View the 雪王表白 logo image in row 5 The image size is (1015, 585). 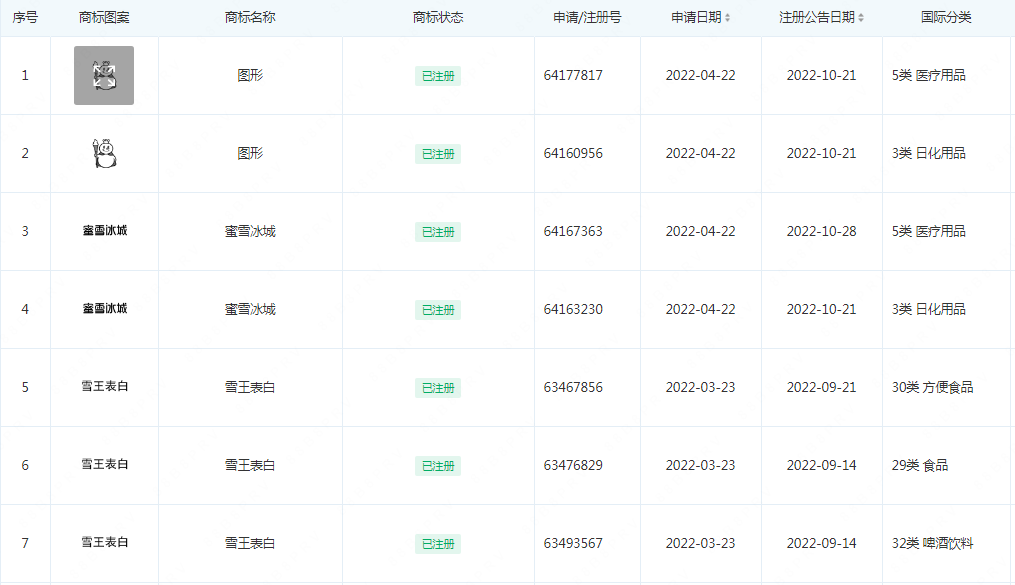coord(104,386)
